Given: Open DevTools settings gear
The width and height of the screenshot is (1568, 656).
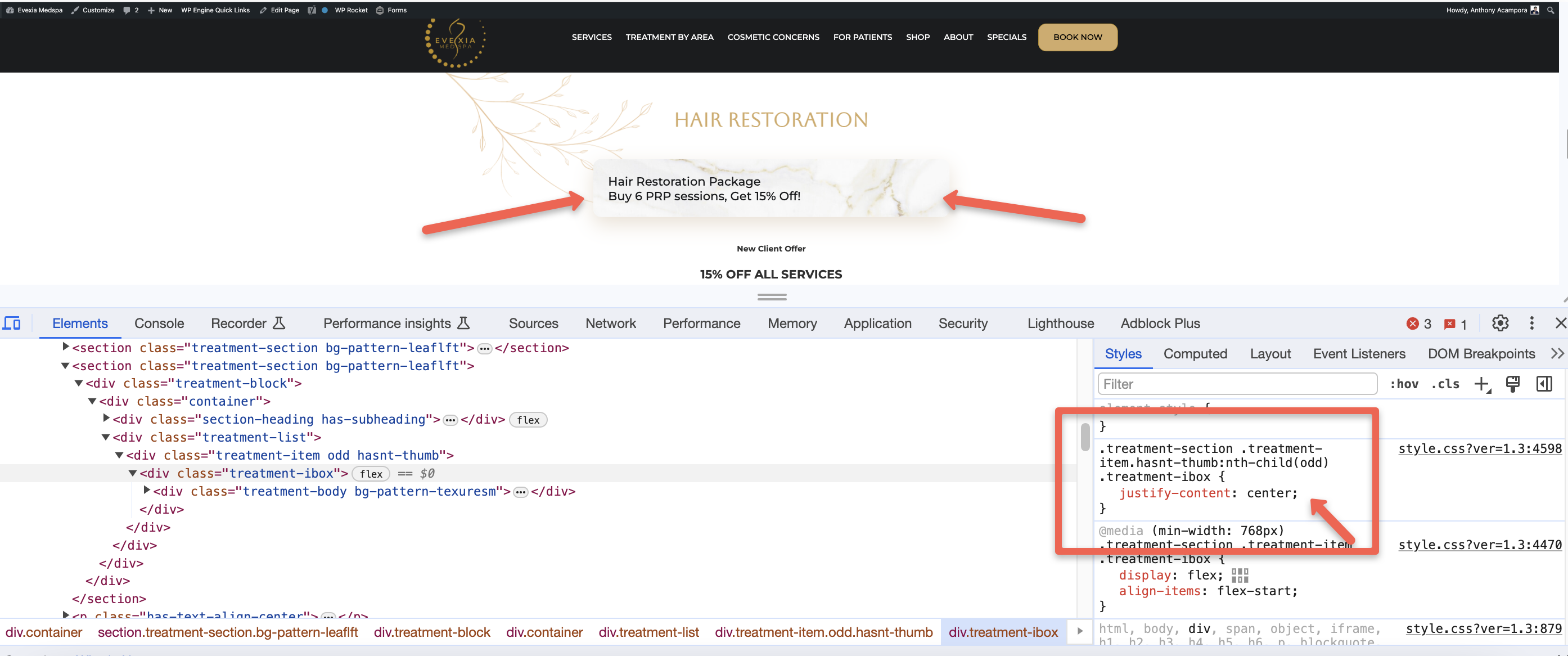Looking at the screenshot, I should point(1500,323).
